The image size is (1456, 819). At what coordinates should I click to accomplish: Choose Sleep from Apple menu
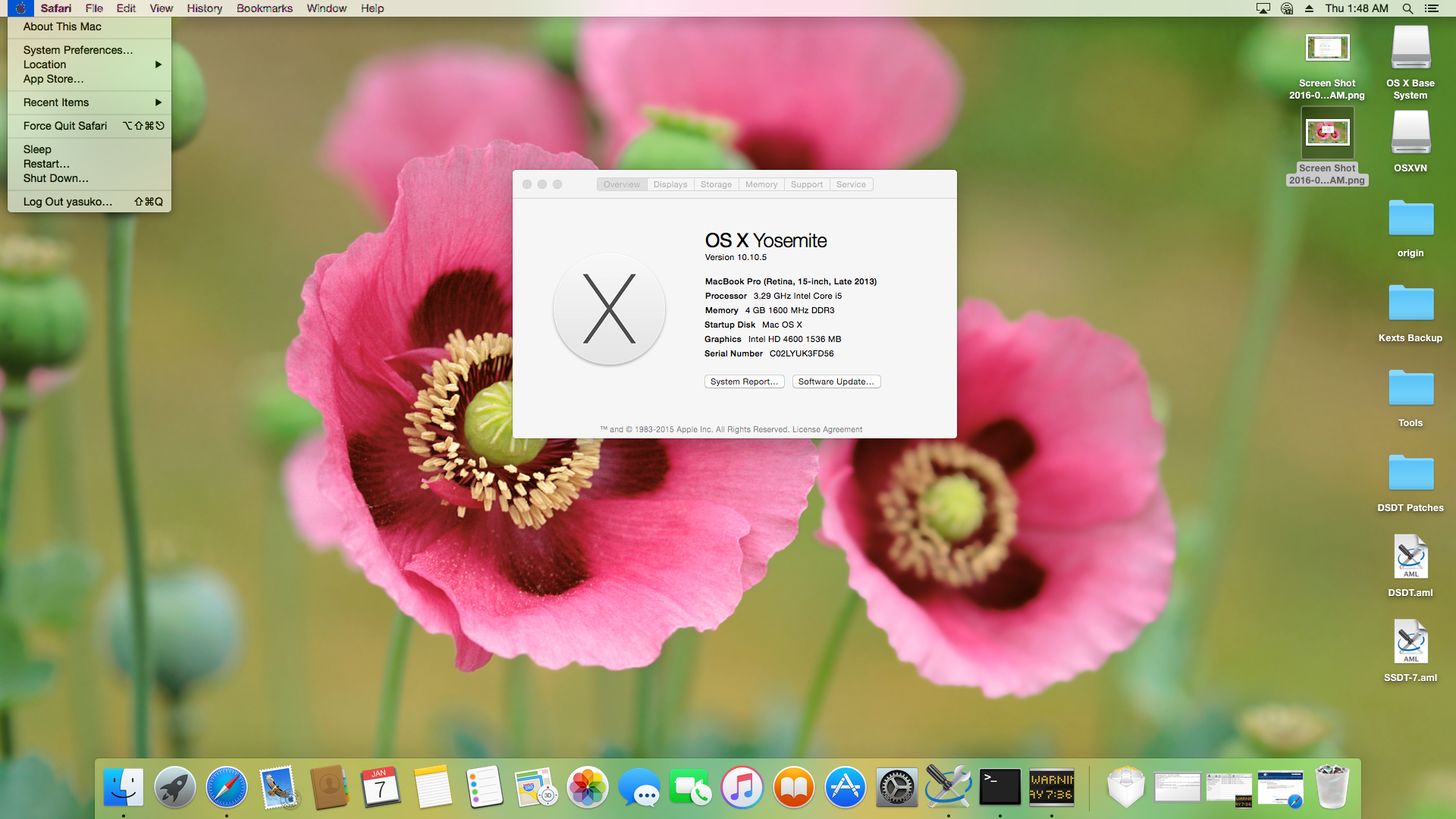point(89,149)
